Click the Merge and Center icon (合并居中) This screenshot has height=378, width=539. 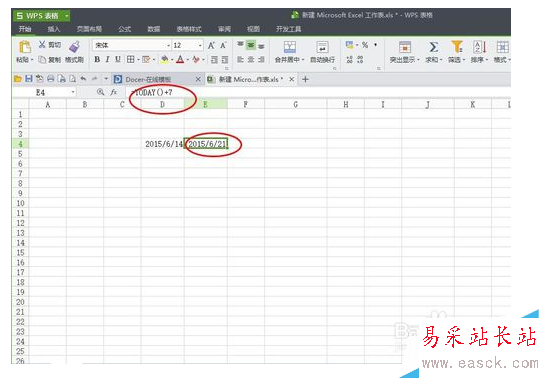click(290, 47)
